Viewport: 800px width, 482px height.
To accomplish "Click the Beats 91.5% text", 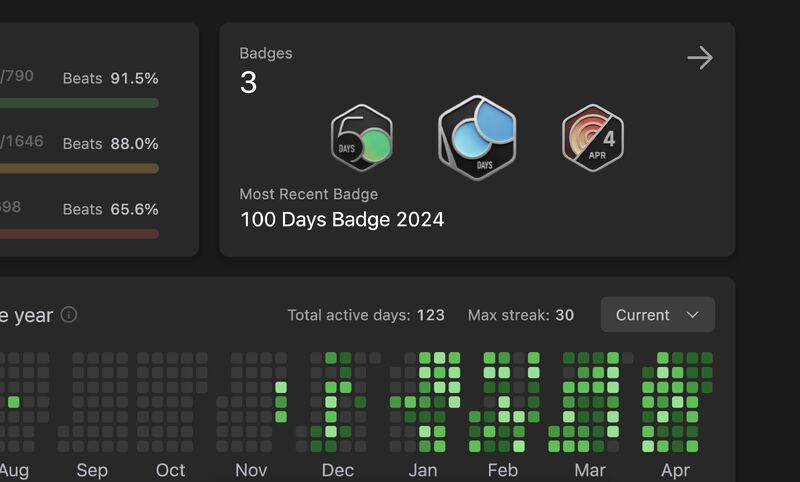I will click(x=110, y=79).
